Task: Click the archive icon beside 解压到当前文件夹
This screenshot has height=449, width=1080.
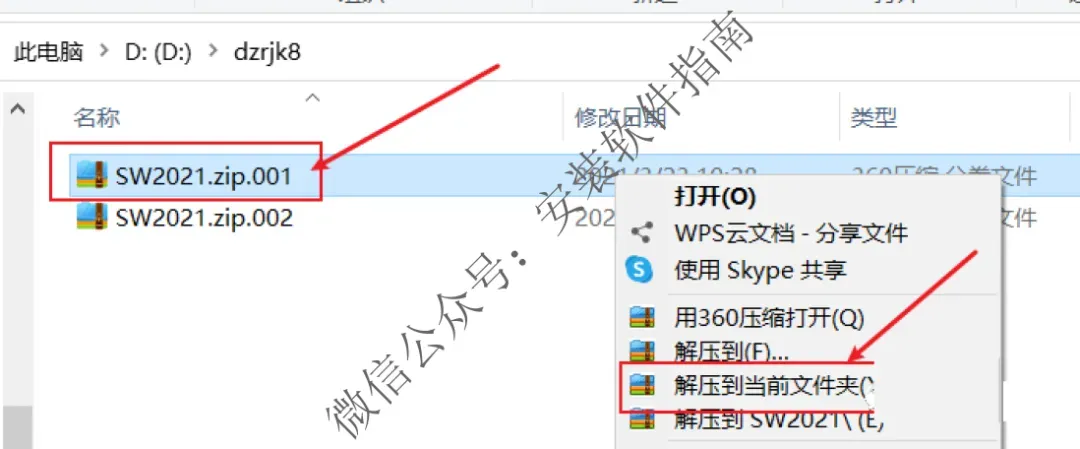Action: point(641,386)
